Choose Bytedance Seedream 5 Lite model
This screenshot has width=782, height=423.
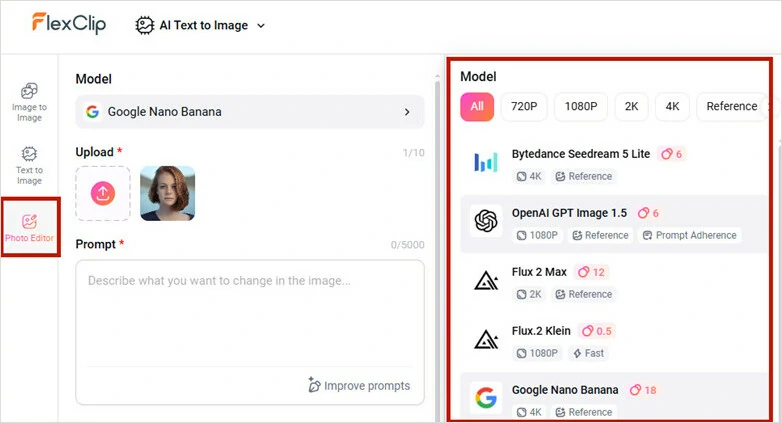(613, 163)
